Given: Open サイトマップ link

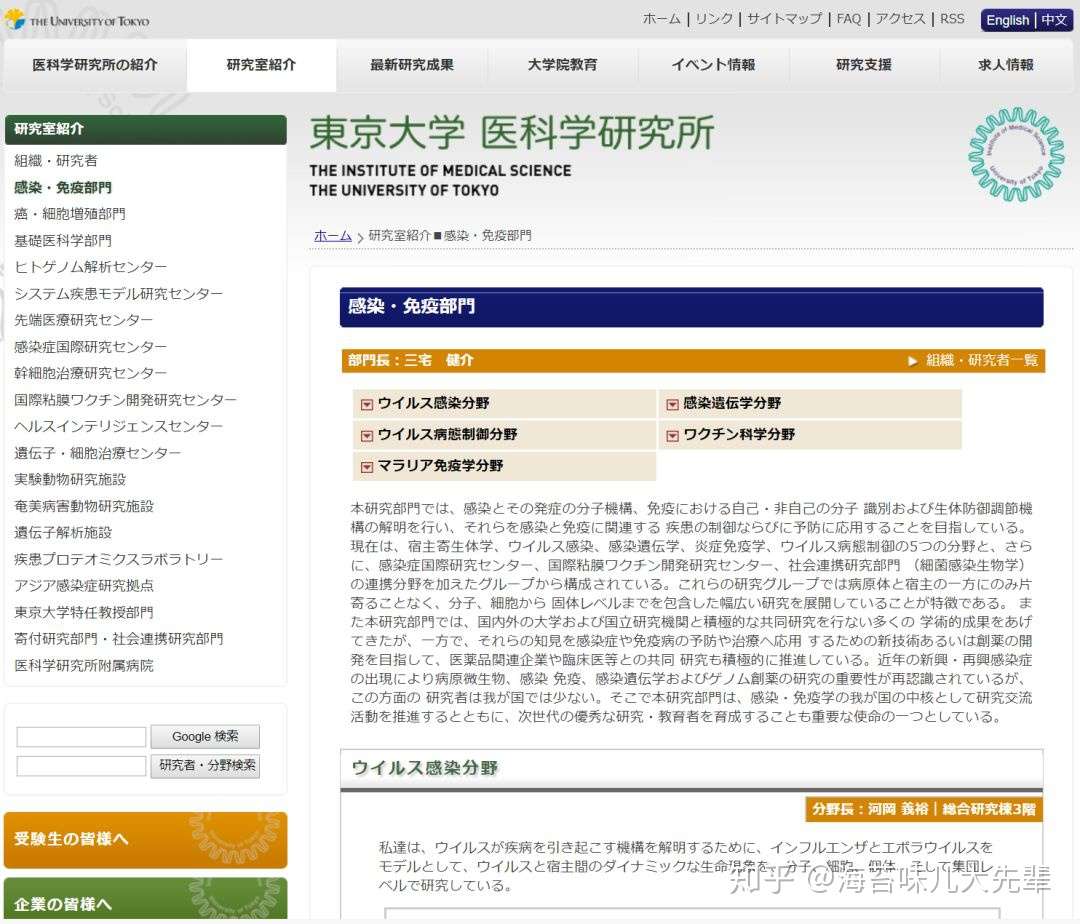Looking at the screenshot, I should point(785,19).
